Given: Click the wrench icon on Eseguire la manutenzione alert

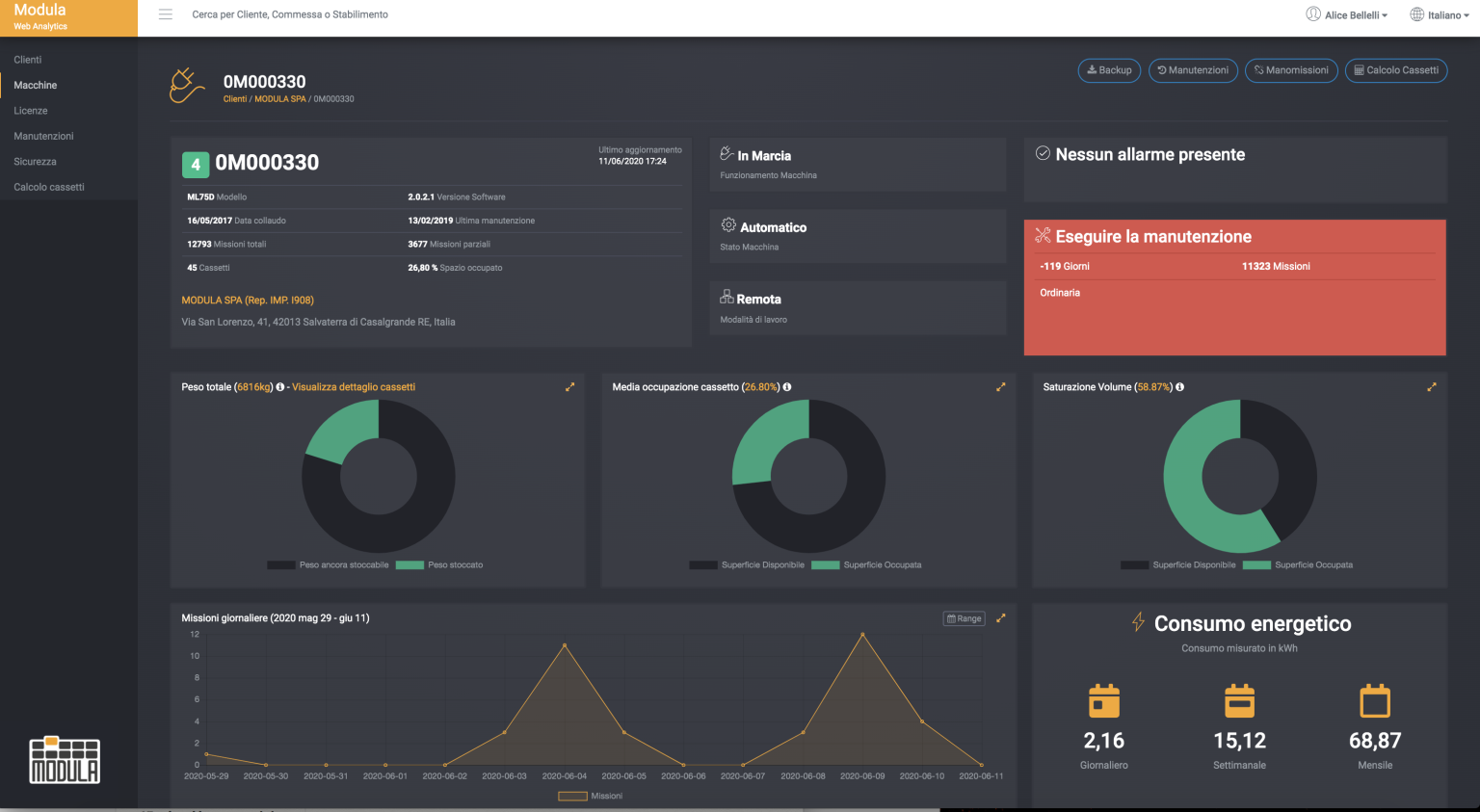Looking at the screenshot, I should coord(1042,235).
